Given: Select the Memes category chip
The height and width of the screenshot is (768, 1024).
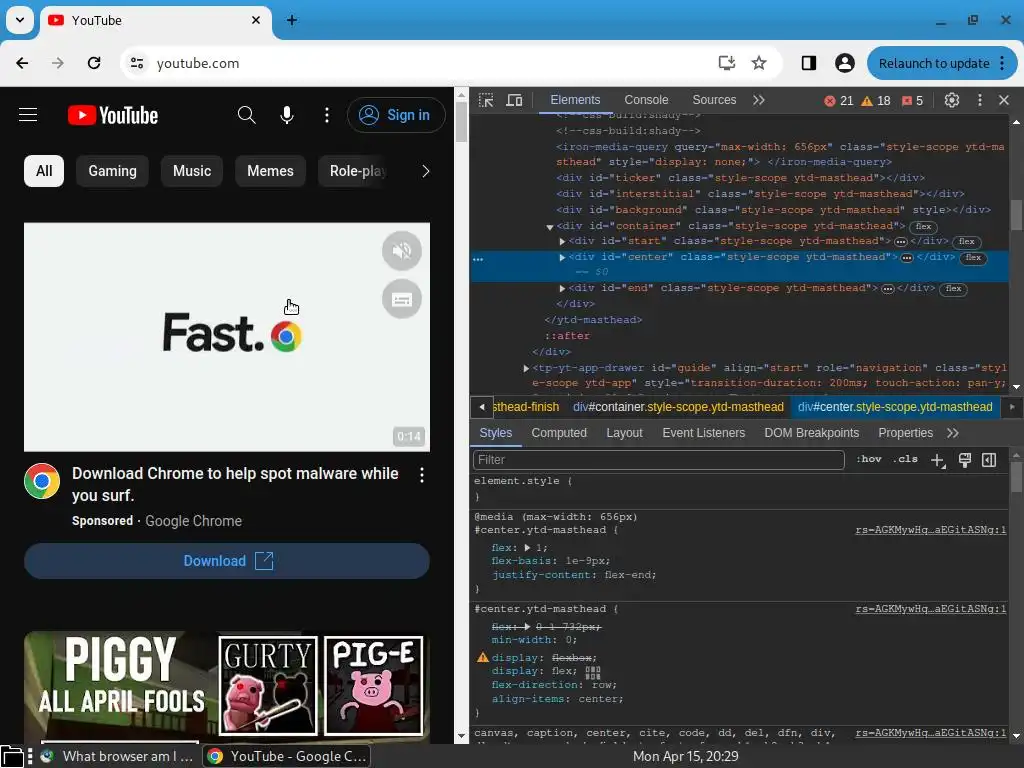Looking at the screenshot, I should click(x=270, y=171).
